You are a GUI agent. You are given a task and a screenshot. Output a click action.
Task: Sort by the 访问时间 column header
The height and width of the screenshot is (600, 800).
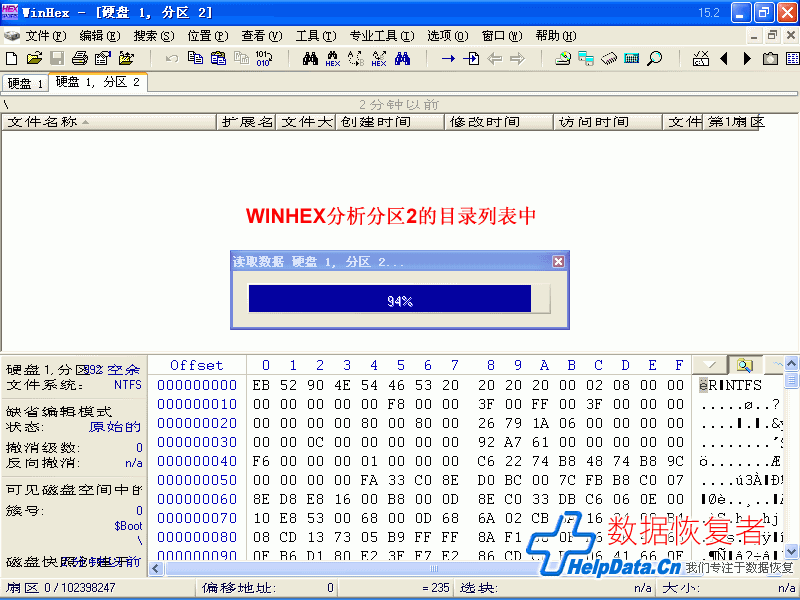[x=608, y=122]
